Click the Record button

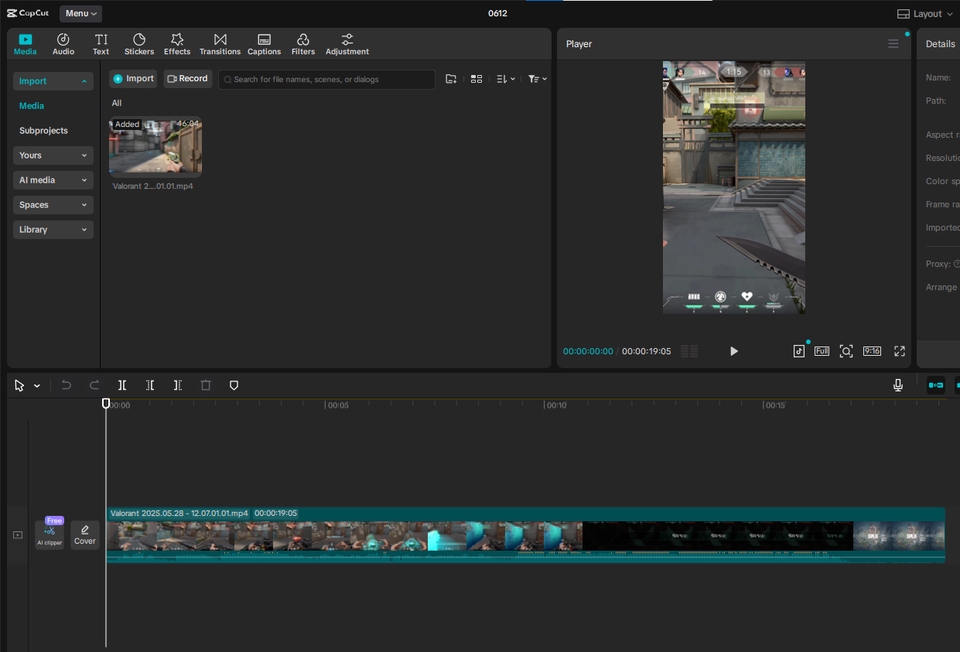click(188, 79)
